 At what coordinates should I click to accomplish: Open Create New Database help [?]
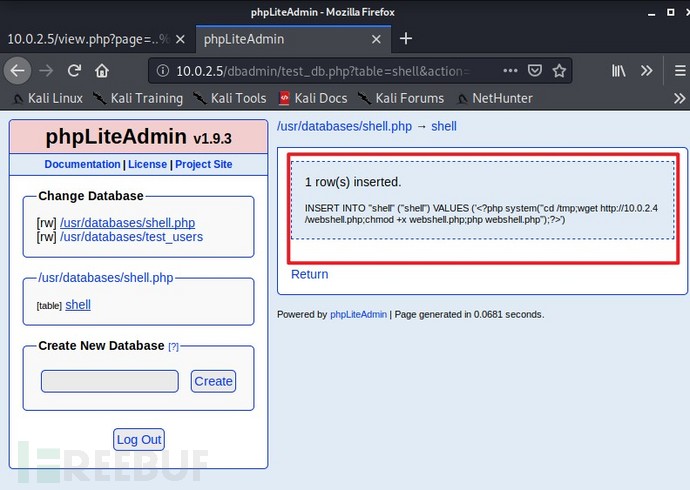click(173, 347)
